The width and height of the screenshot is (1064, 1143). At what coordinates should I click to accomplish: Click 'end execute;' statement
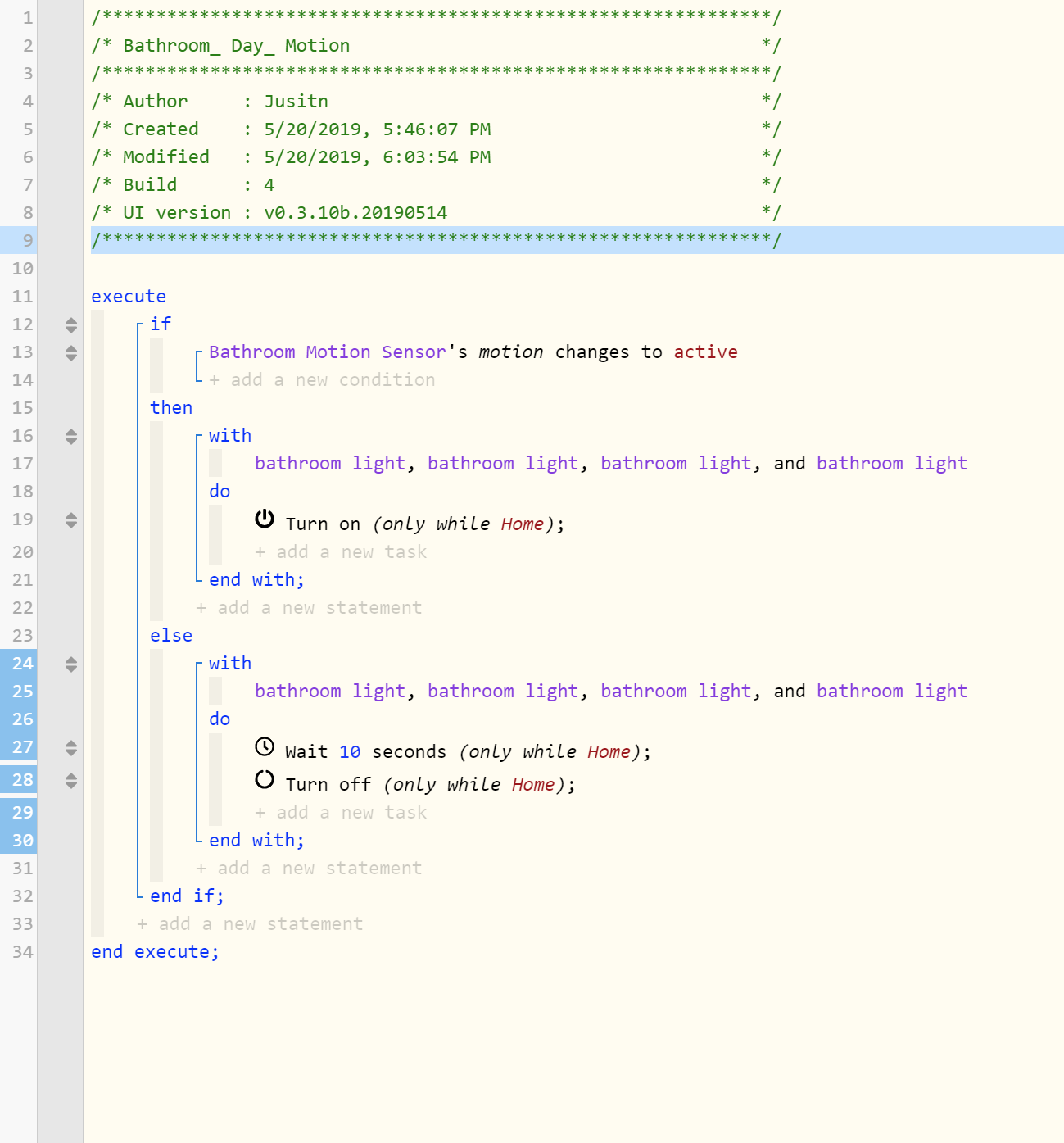pyautogui.click(x=155, y=951)
